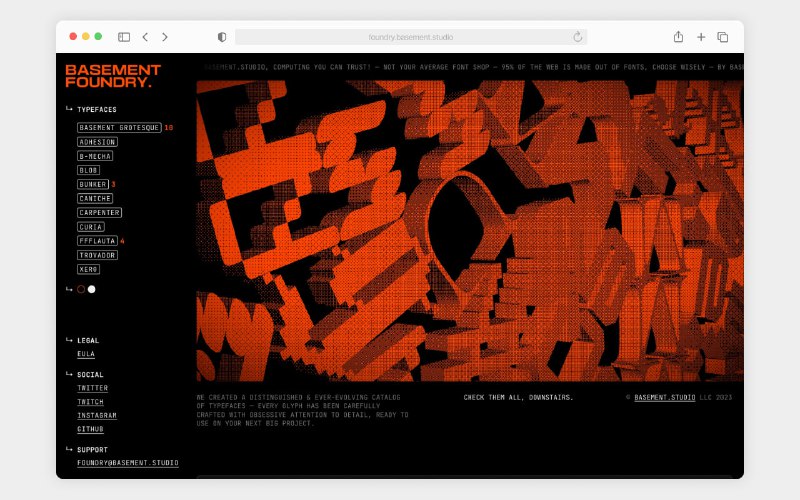Open the Instagram link
The width and height of the screenshot is (800, 500).
point(97,416)
